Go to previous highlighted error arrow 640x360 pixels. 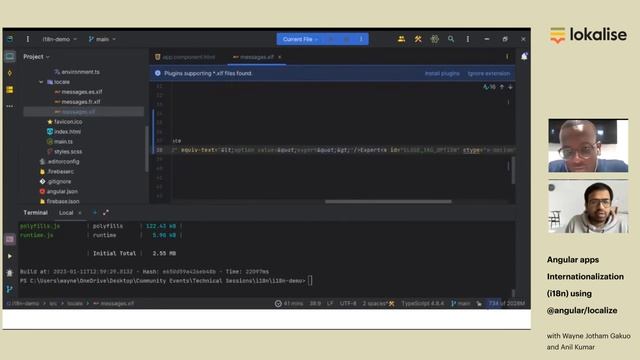pyautogui.click(x=502, y=87)
